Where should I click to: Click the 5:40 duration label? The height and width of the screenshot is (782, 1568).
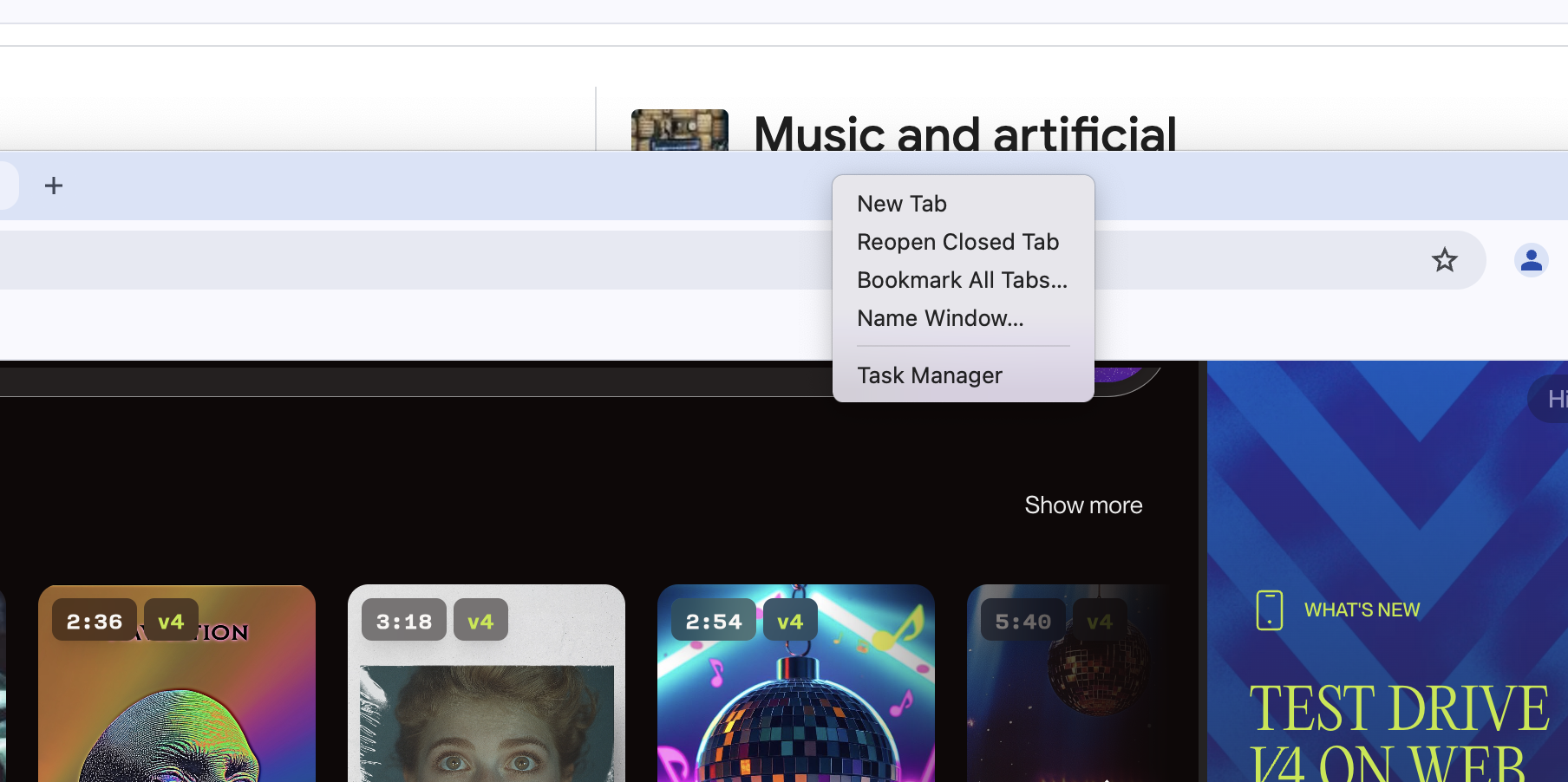point(1023,621)
